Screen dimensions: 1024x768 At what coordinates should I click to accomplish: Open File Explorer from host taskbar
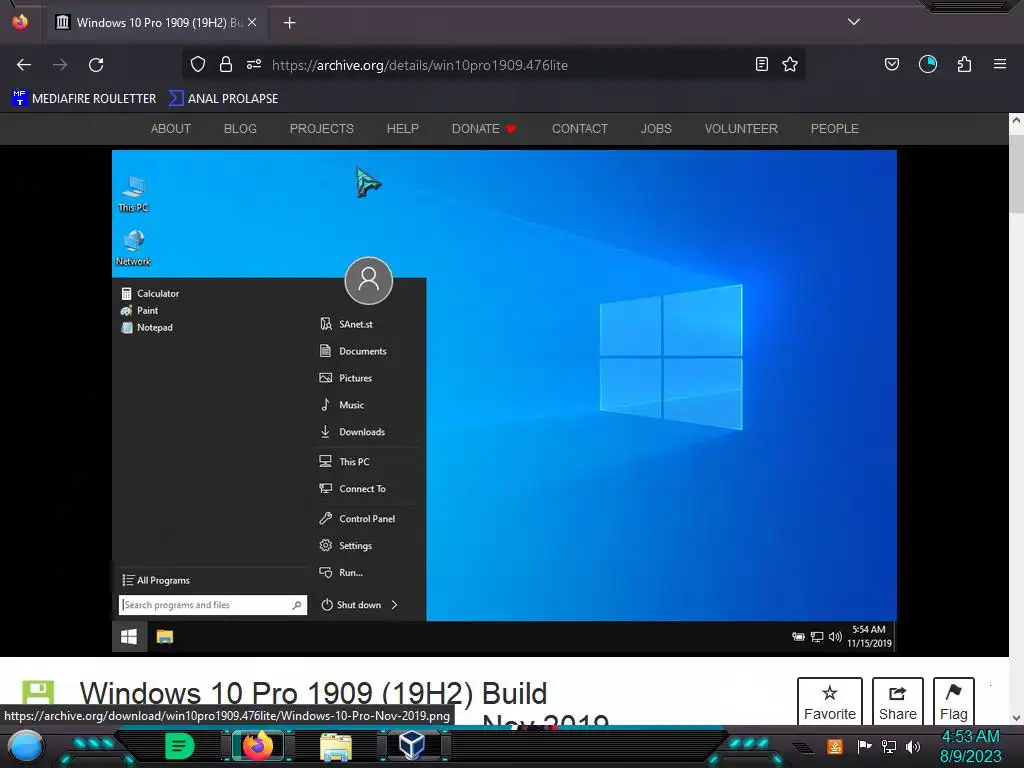pyautogui.click(x=336, y=746)
